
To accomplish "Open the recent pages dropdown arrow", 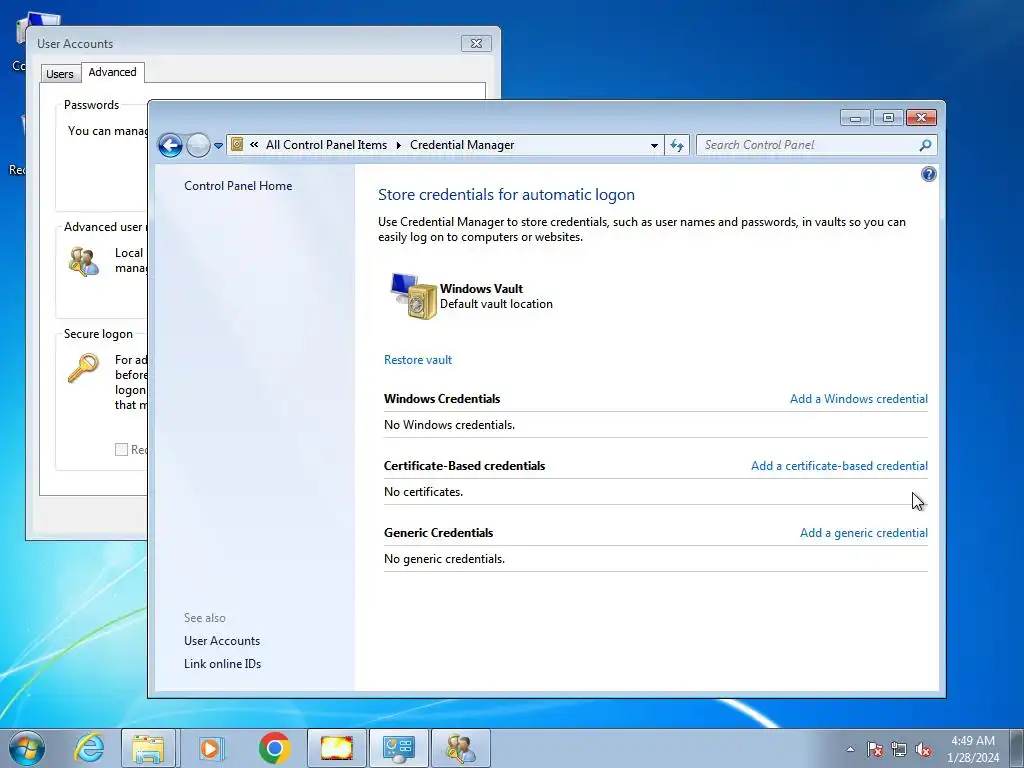I will (218, 146).
